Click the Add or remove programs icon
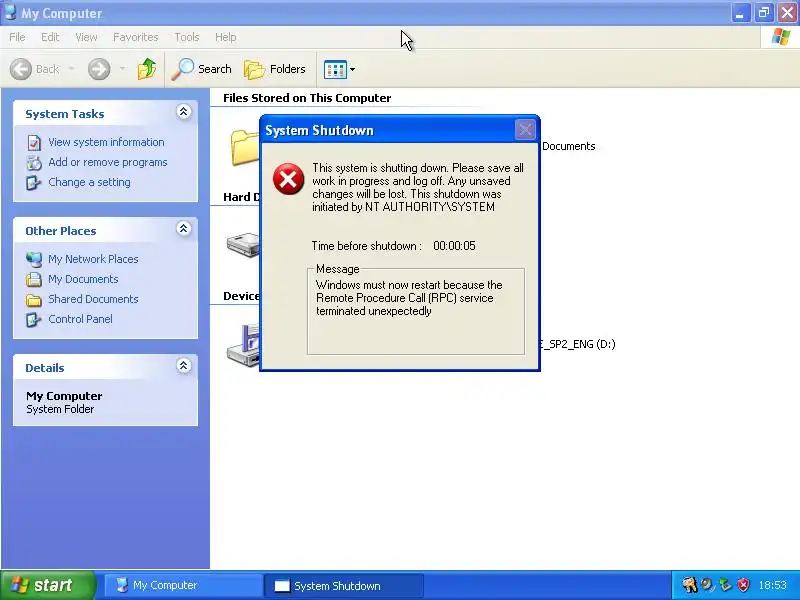 [x=34, y=163]
